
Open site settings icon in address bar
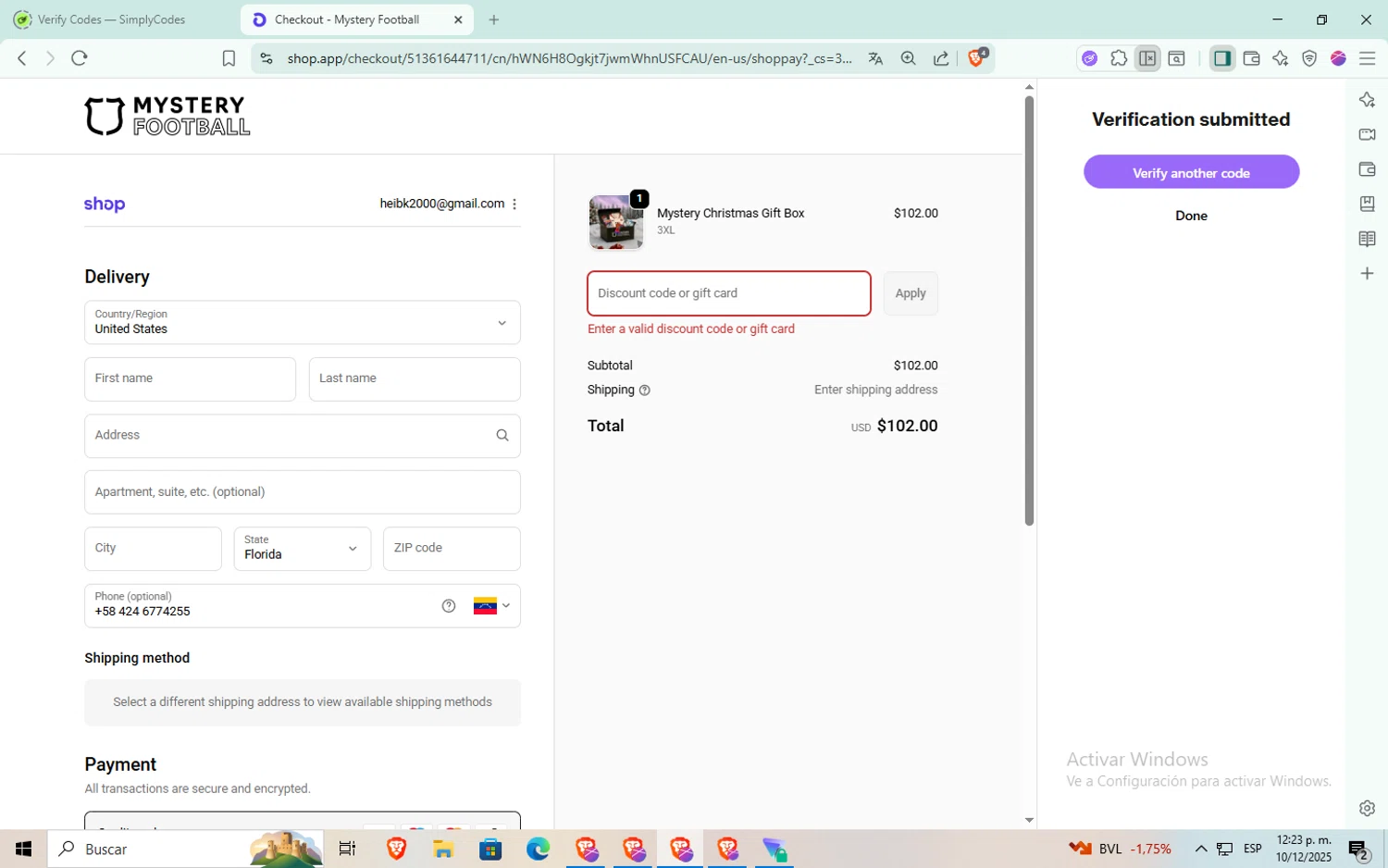coord(266,58)
